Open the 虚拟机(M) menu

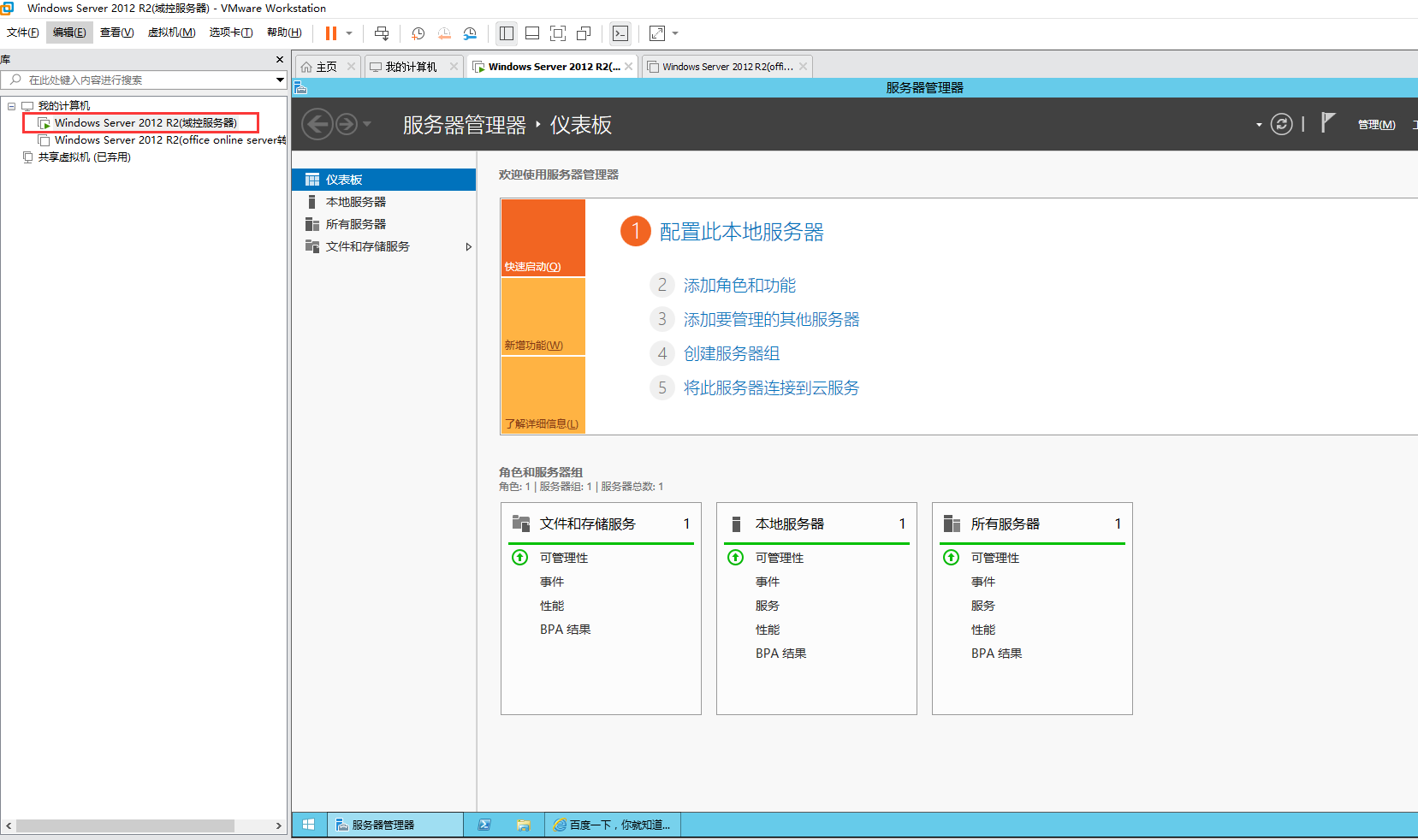click(x=171, y=33)
